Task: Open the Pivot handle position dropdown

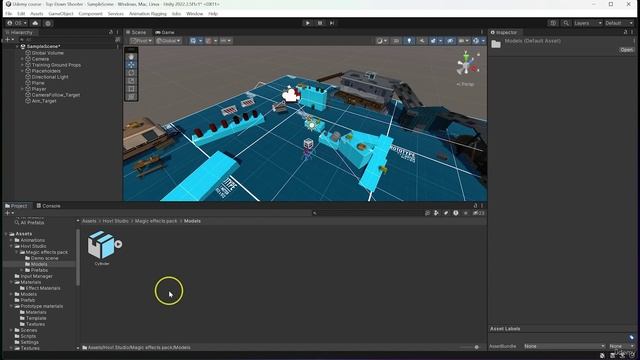Action: pos(141,41)
